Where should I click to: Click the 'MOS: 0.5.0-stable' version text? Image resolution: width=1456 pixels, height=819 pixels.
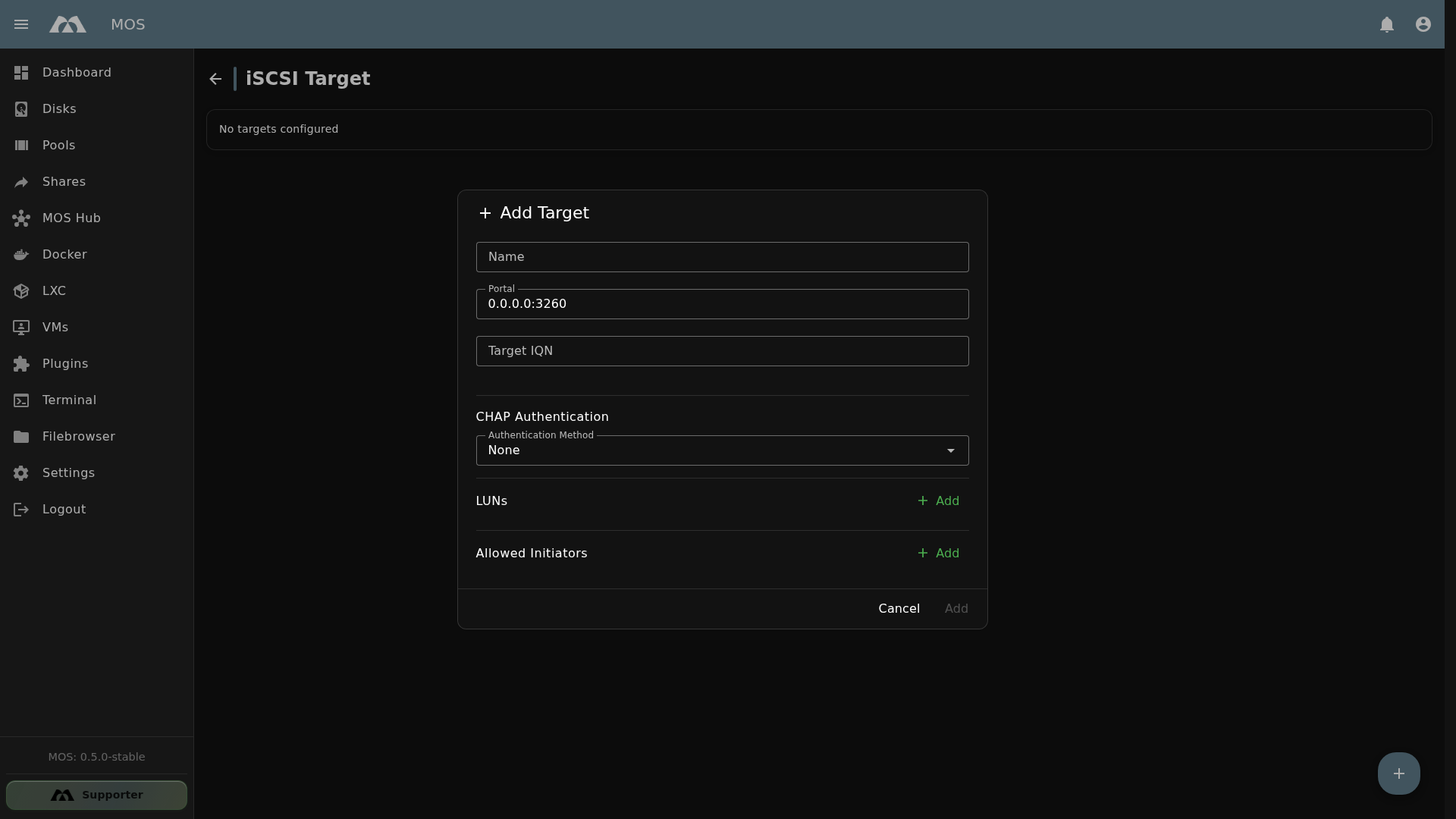click(96, 757)
